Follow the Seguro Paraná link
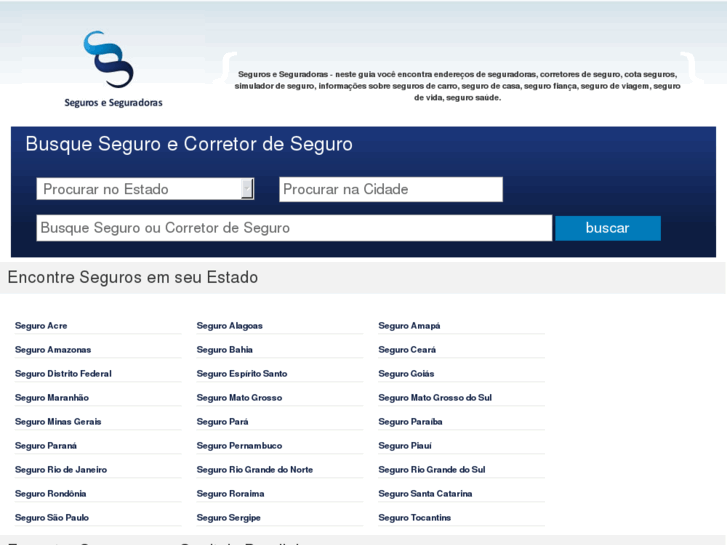 pyautogui.click(x=46, y=446)
